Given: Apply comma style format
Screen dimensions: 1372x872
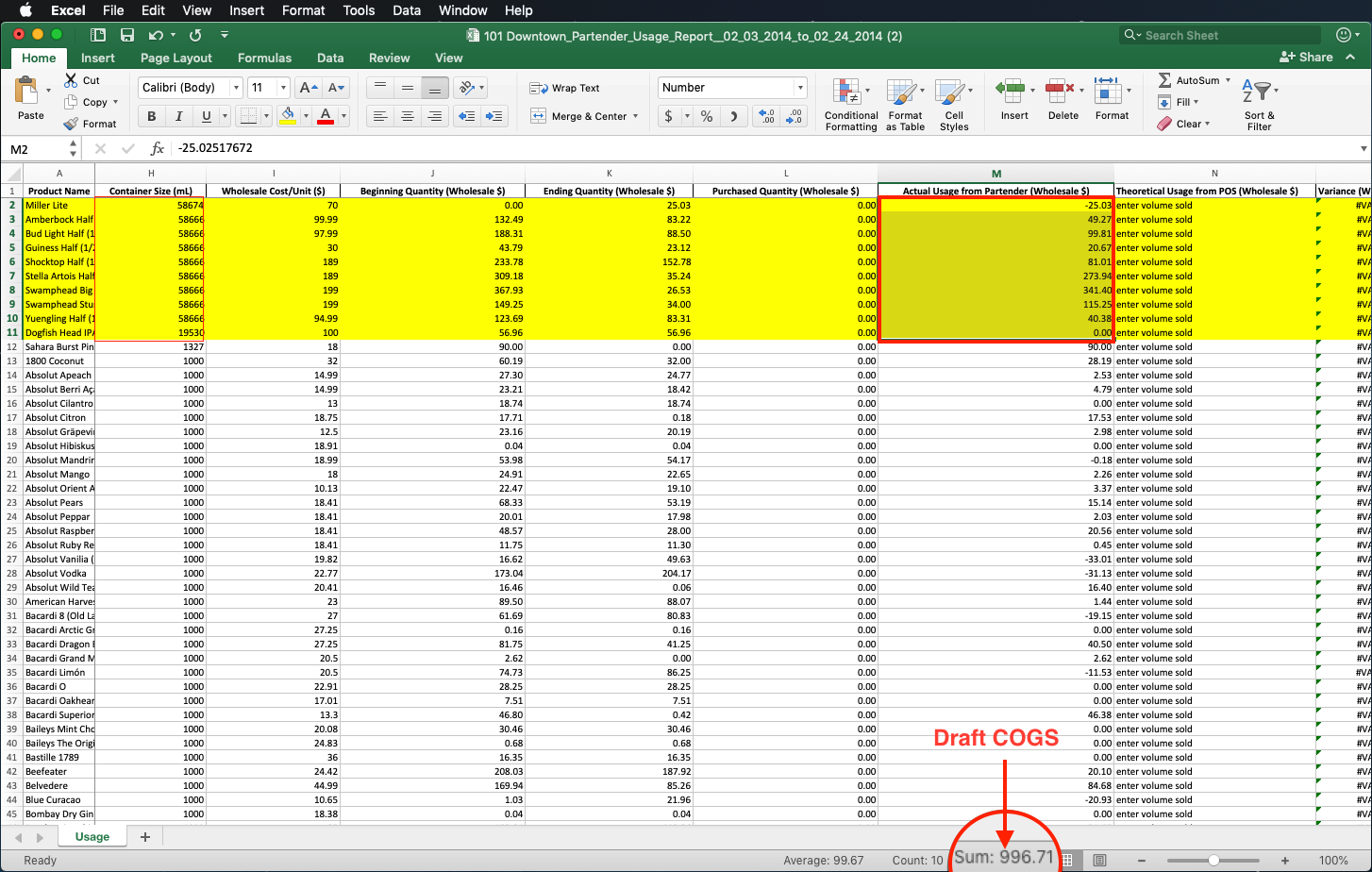Looking at the screenshot, I should [x=733, y=117].
